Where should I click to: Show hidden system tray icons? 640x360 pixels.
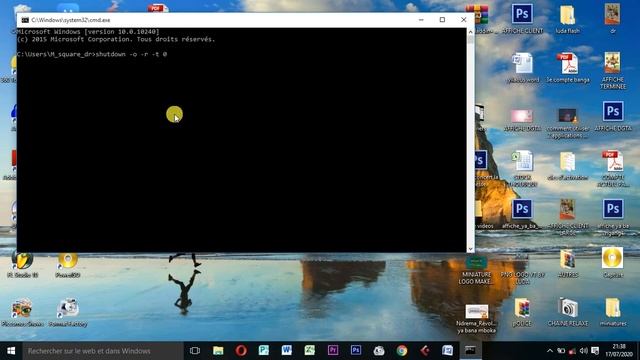[x=550, y=351]
